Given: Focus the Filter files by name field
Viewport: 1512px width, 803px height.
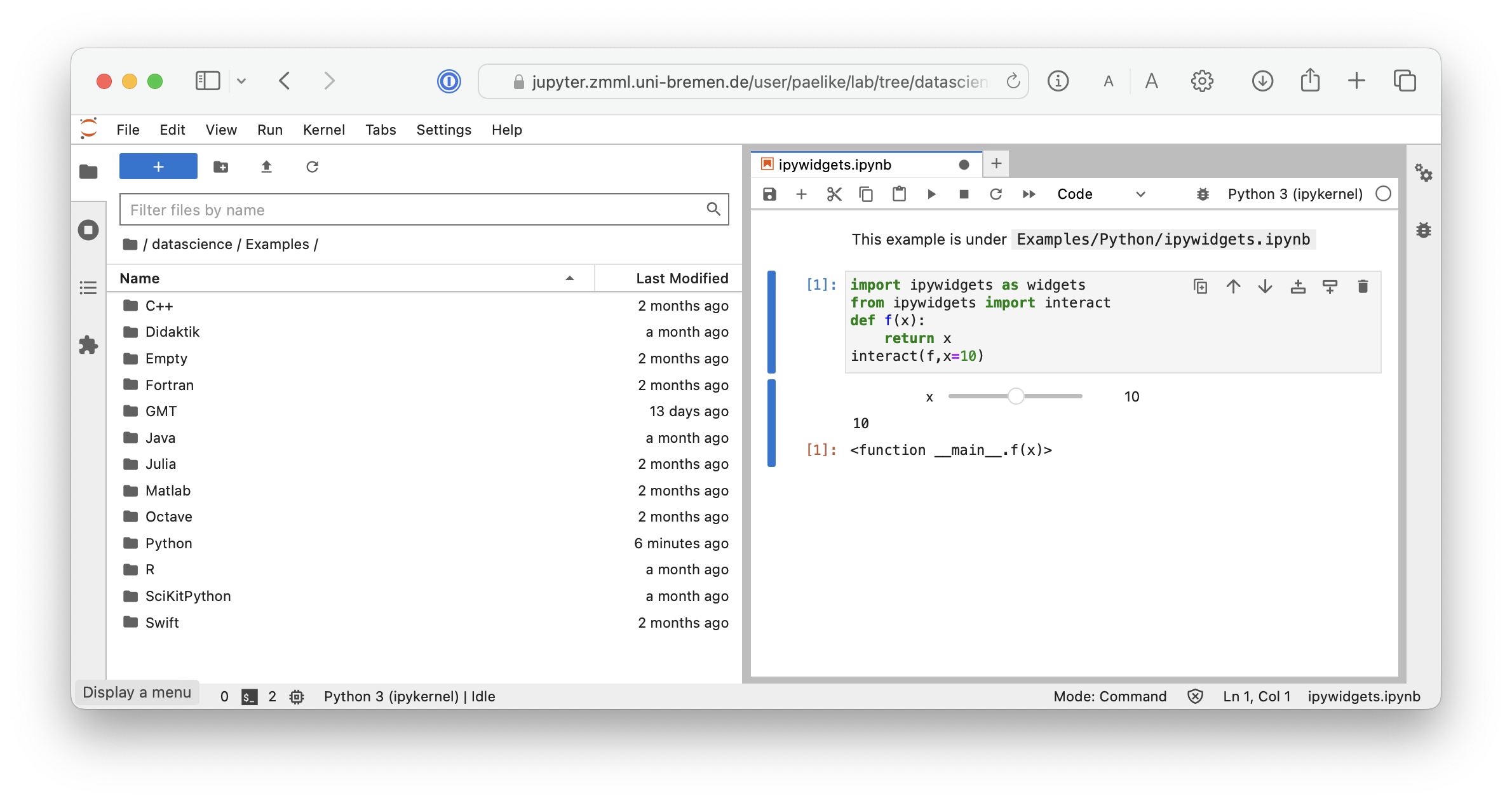Looking at the screenshot, I should [x=424, y=210].
